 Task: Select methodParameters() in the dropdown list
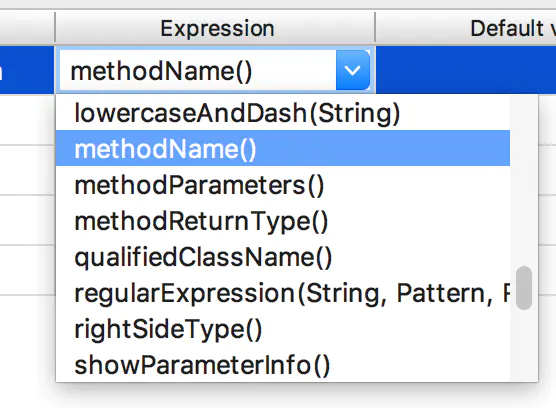283,185
